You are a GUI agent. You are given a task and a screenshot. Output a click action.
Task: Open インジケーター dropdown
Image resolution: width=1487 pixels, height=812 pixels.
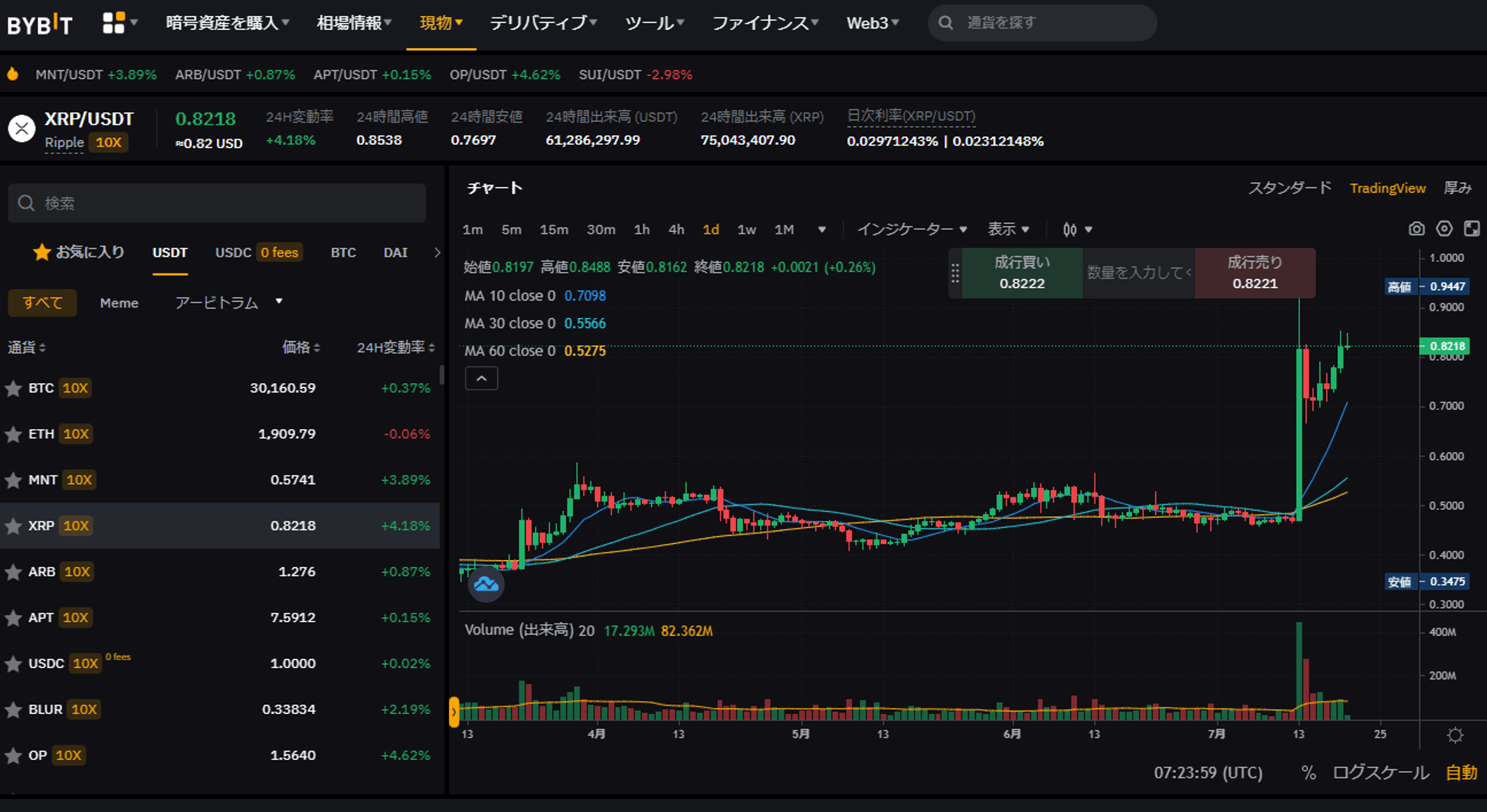[912, 230]
